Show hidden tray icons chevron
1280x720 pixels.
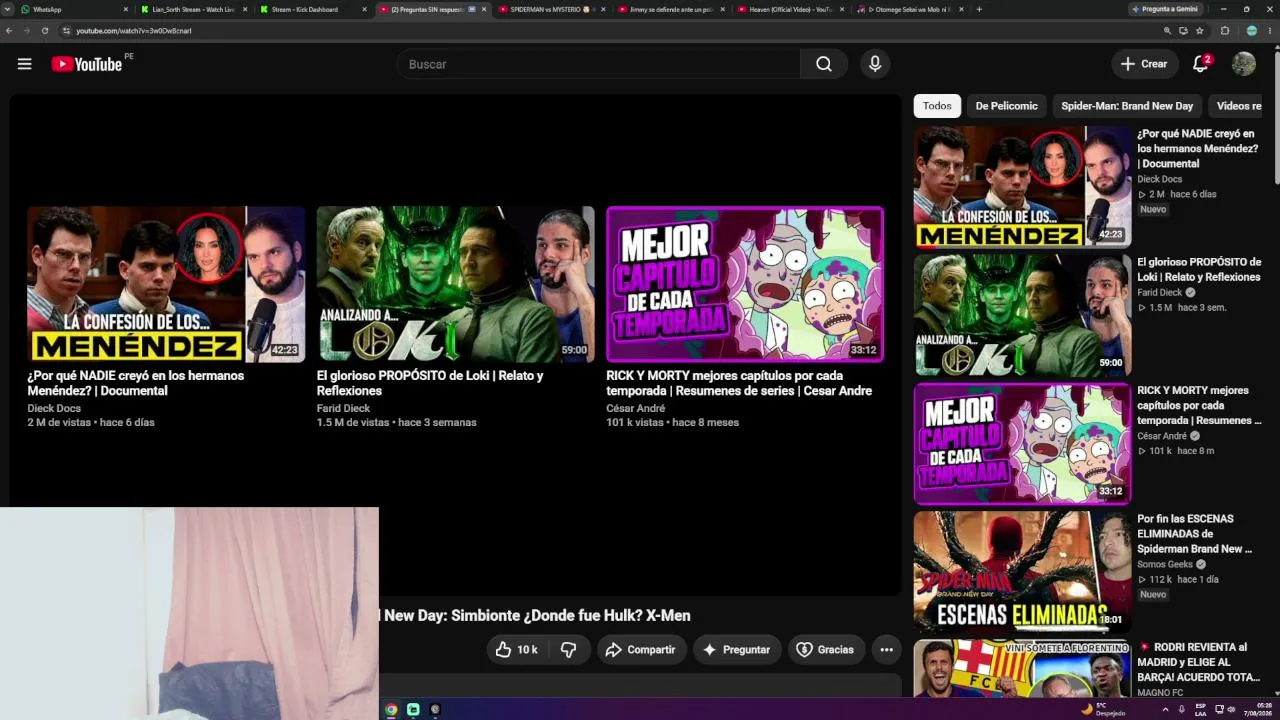point(1165,709)
